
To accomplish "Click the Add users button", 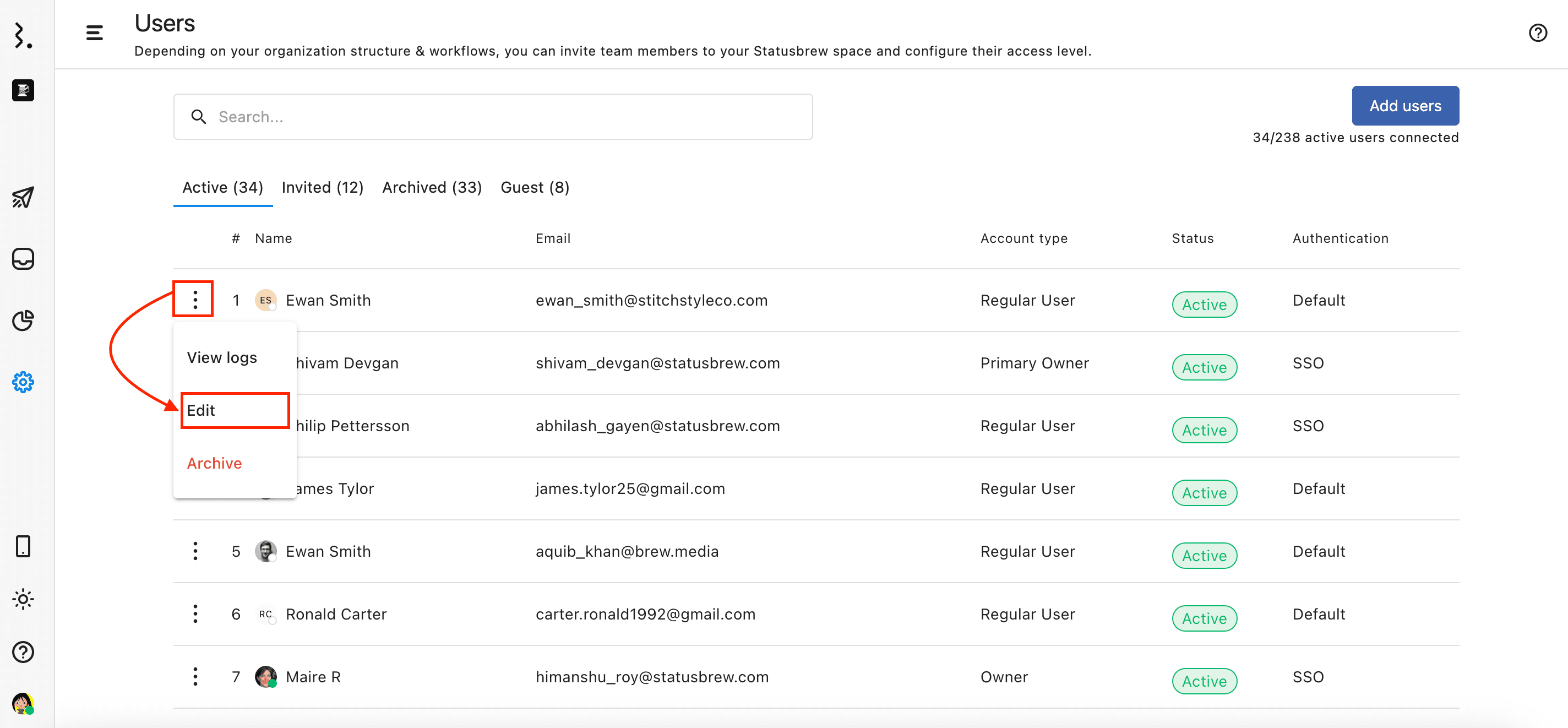I will click(x=1405, y=106).
